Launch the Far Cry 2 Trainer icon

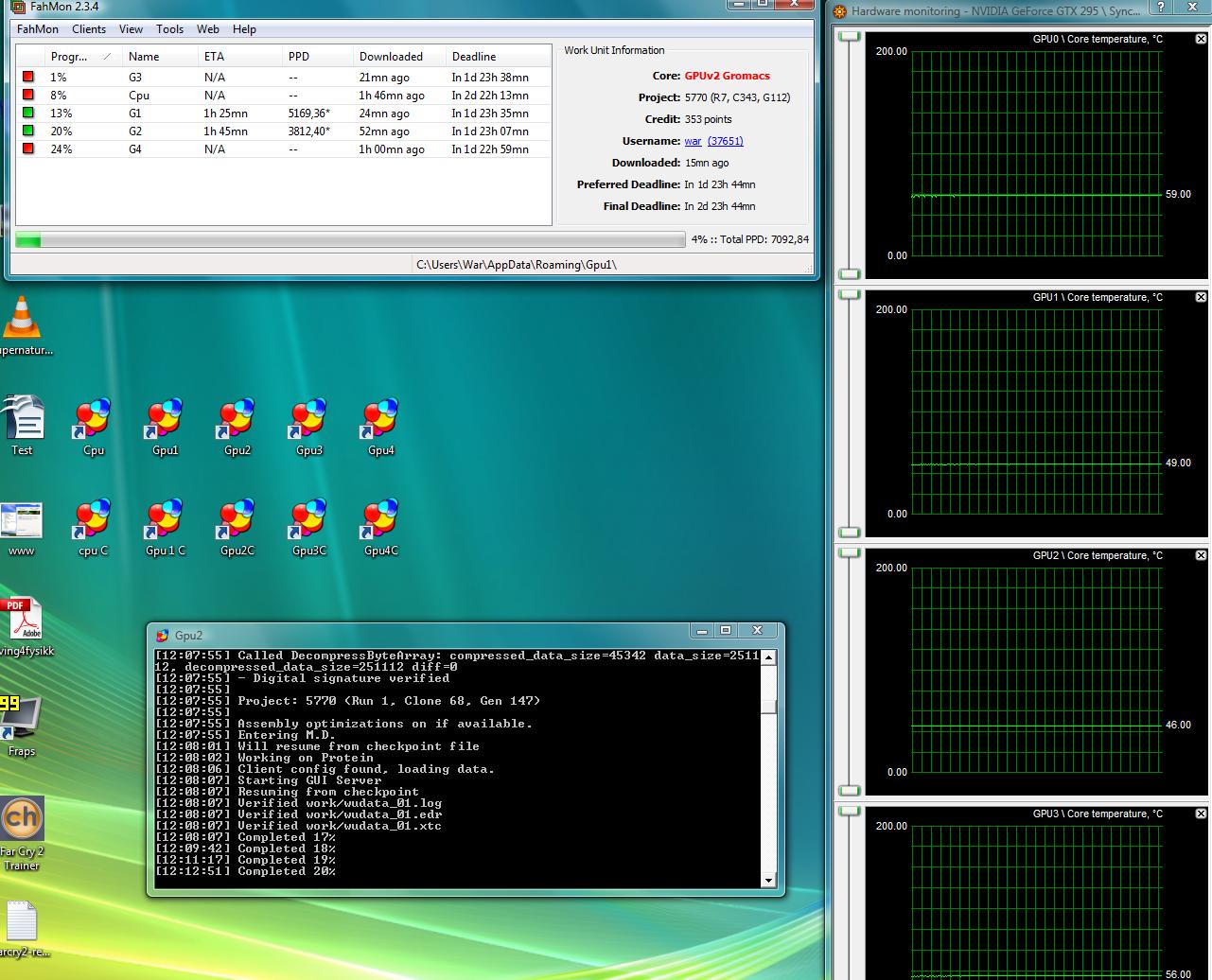(22, 833)
